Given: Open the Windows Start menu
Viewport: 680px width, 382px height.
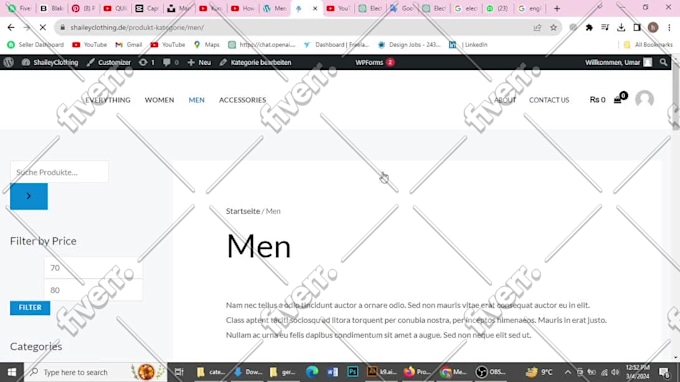Looking at the screenshot, I should coord(12,372).
